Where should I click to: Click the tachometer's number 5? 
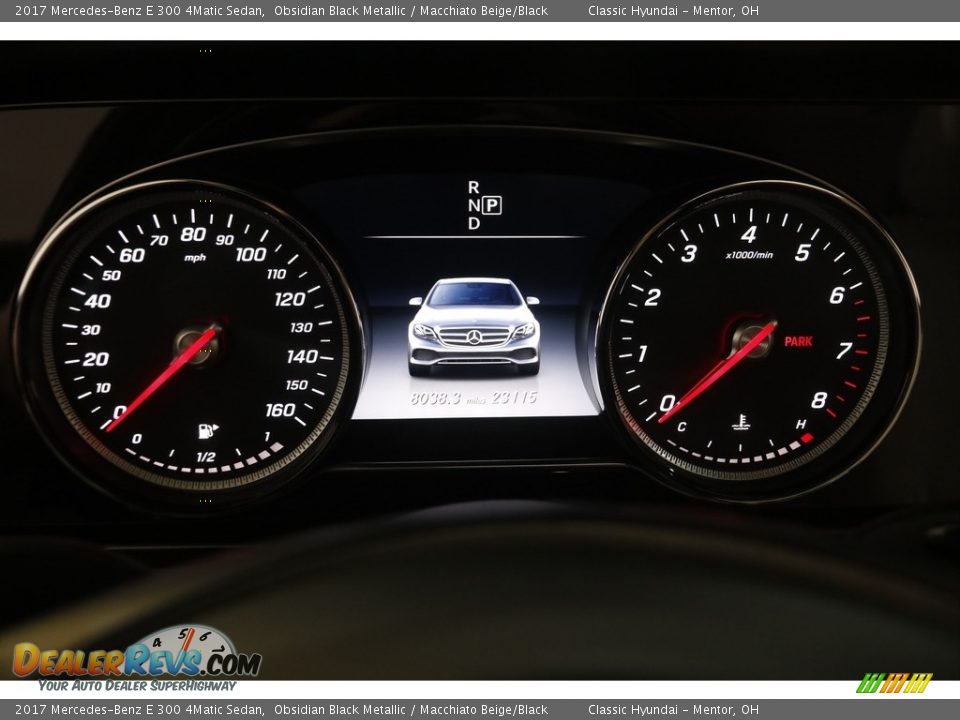point(803,252)
